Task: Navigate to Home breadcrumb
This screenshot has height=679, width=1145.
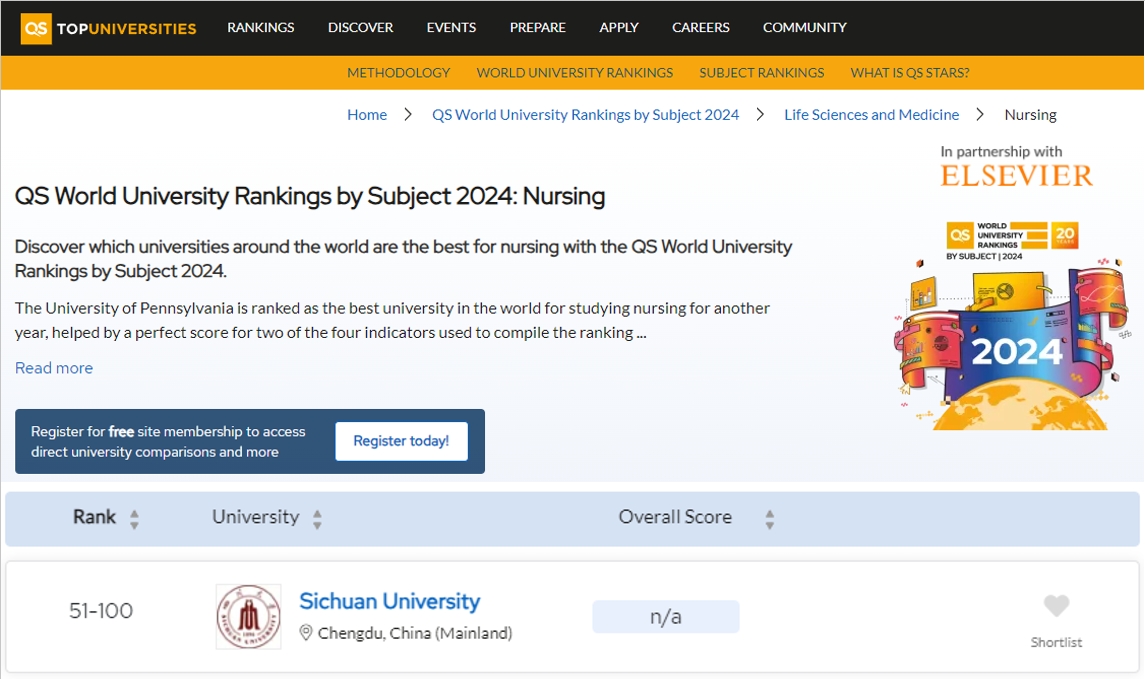Action: [x=367, y=115]
